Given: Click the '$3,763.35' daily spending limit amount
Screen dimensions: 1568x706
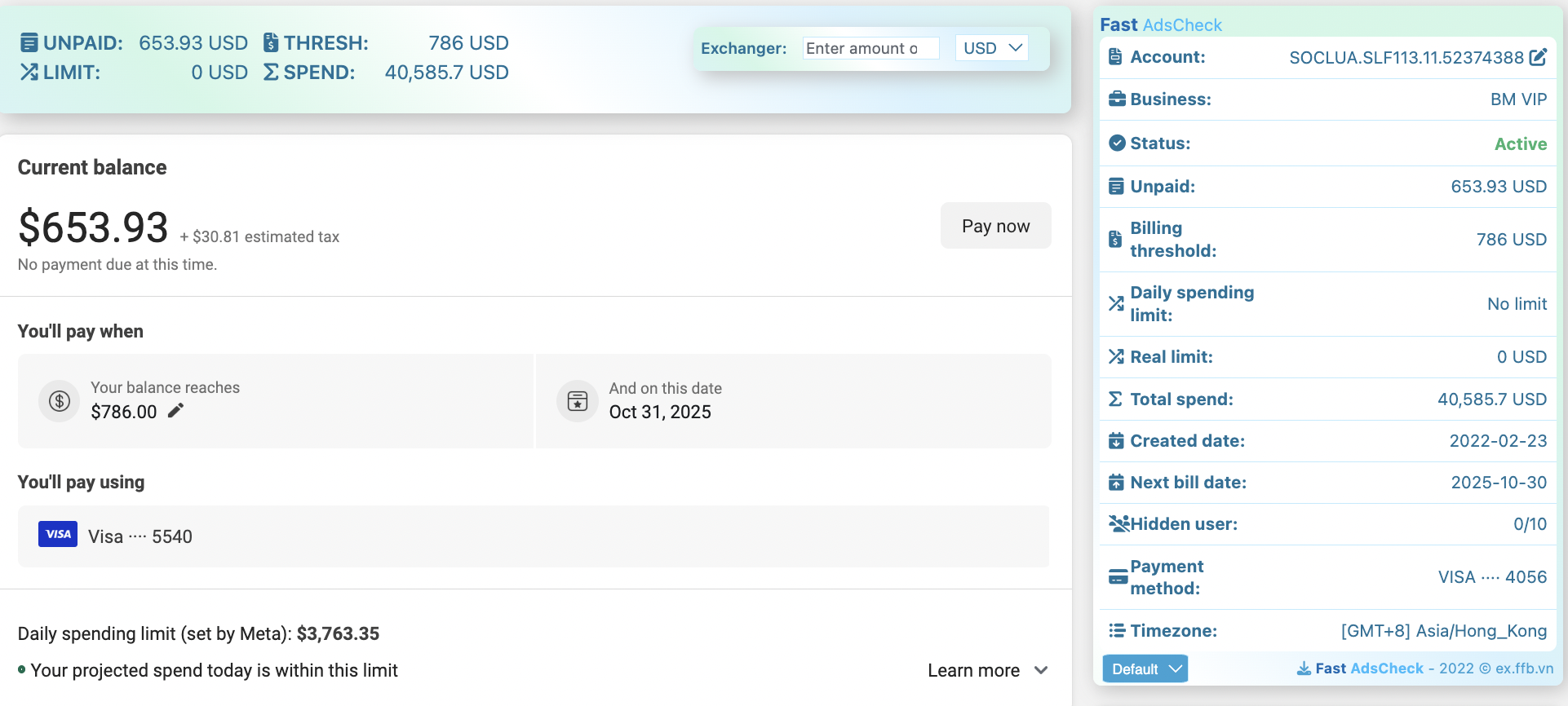Looking at the screenshot, I should pos(338,633).
